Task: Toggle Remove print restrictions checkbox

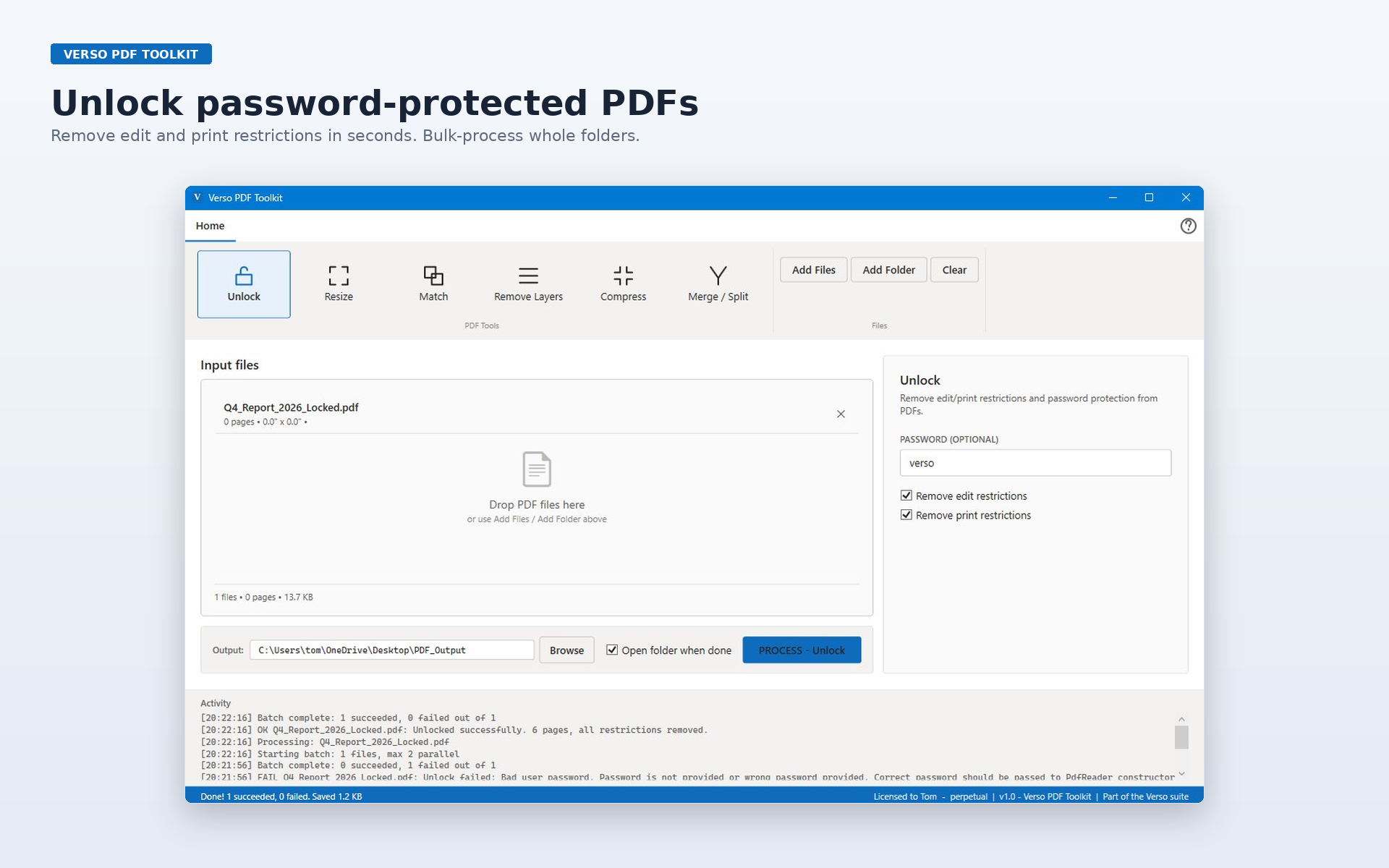Action: coord(906,515)
